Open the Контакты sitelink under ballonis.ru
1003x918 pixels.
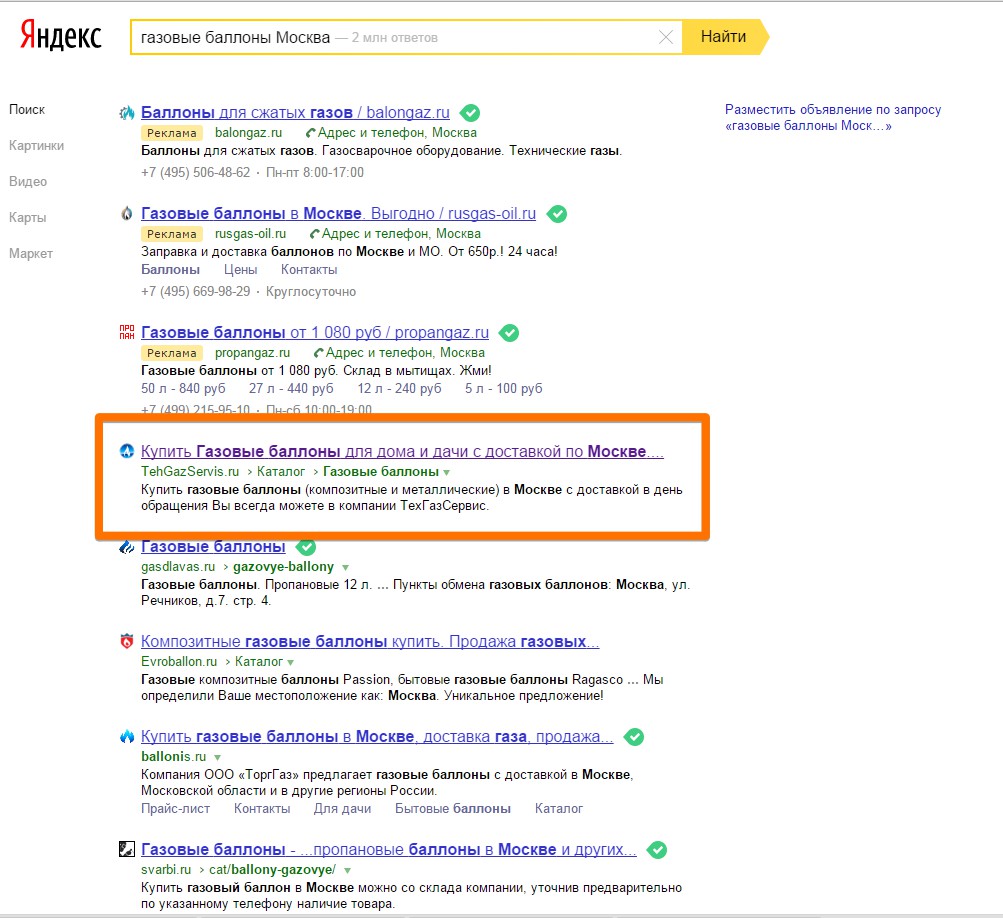pyautogui.click(x=262, y=809)
